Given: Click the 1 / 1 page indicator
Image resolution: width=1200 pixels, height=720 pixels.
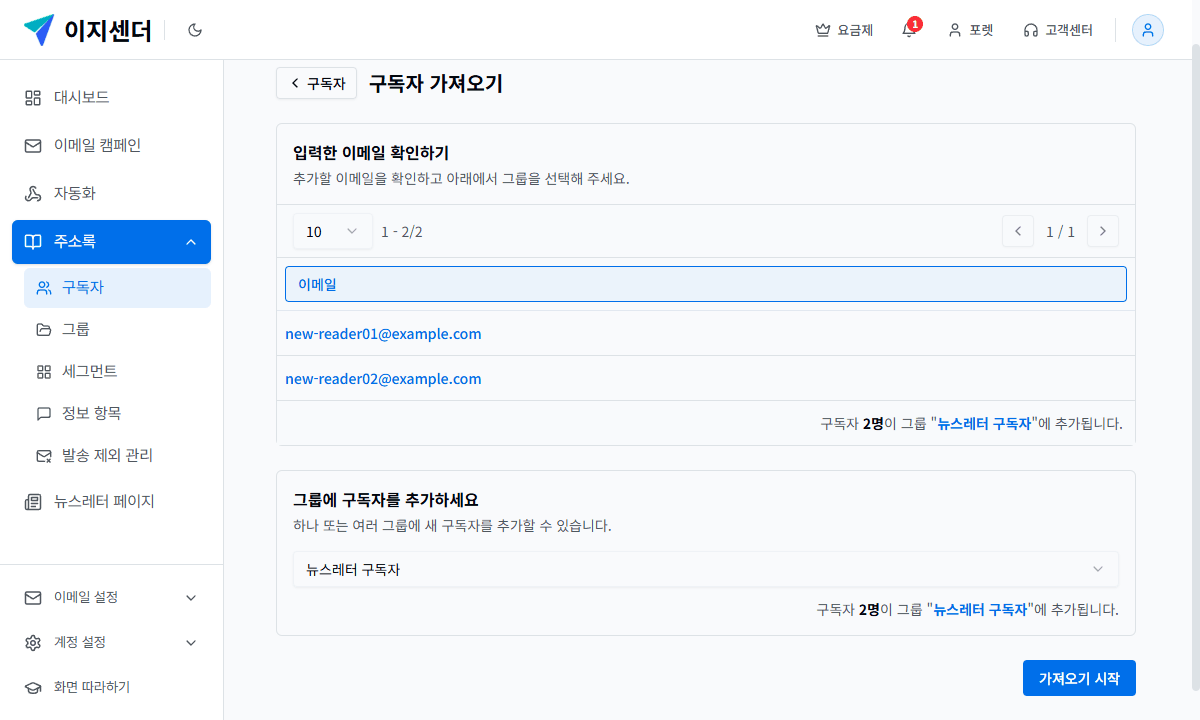Looking at the screenshot, I should coord(1060,231).
